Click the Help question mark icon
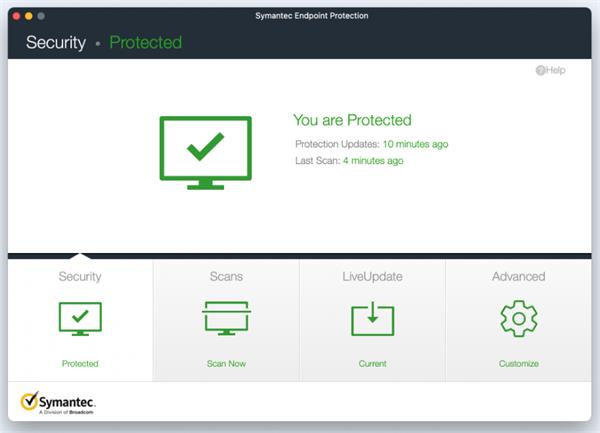600x433 pixels. [x=540, y=70]
